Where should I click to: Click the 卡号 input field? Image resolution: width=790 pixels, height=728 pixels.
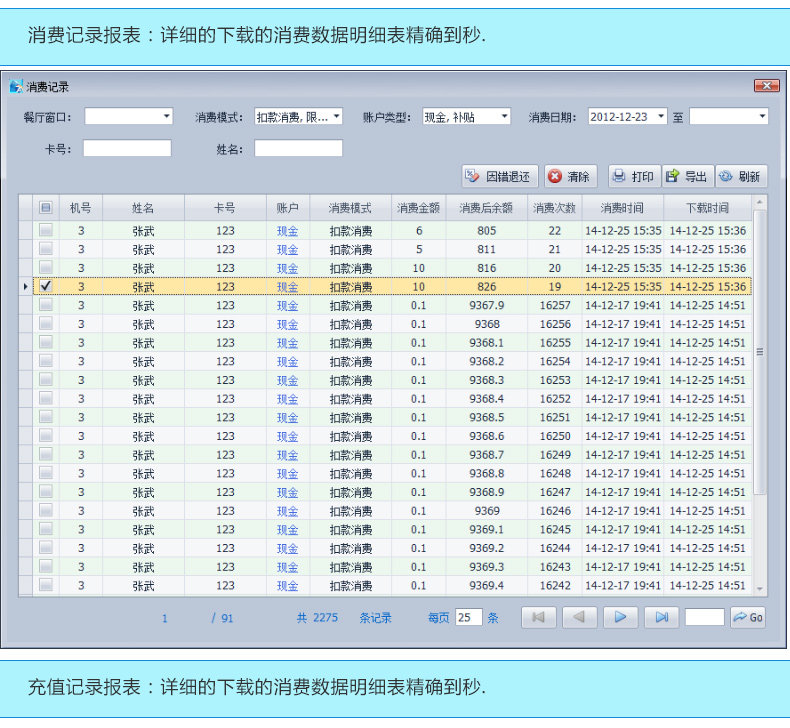tap(127, 148)
